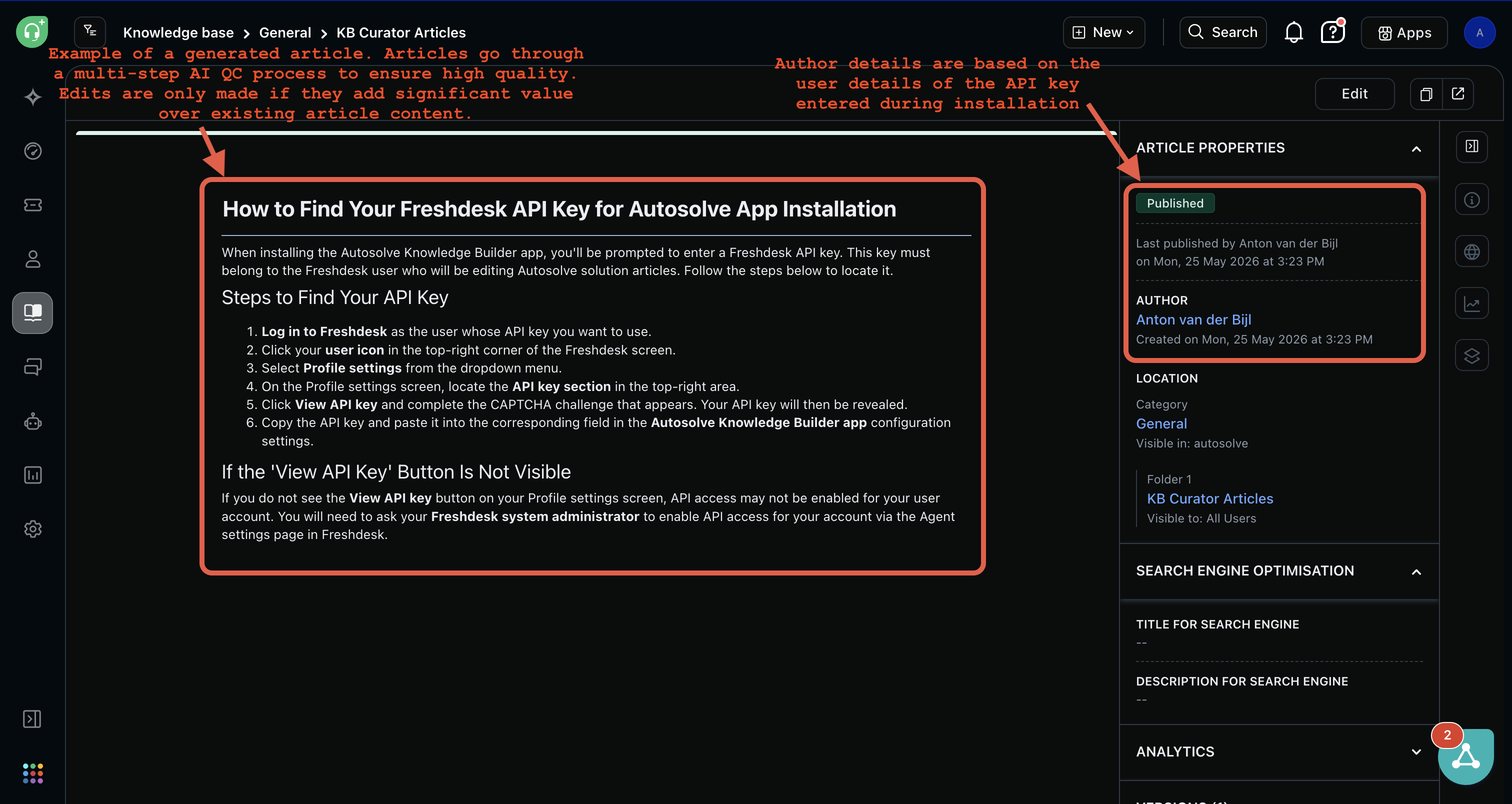Toggle the folder tree navigation icon
Viewport: 1512px width, 804px height.
pyautogui.click(x=90, y=31)
